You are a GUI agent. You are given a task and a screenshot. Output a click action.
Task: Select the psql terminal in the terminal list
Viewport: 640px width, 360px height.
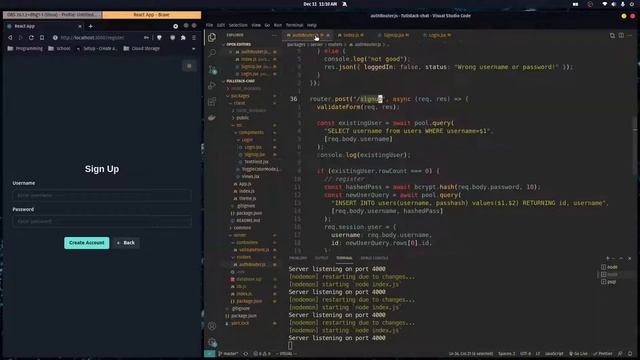click(611, 282)
